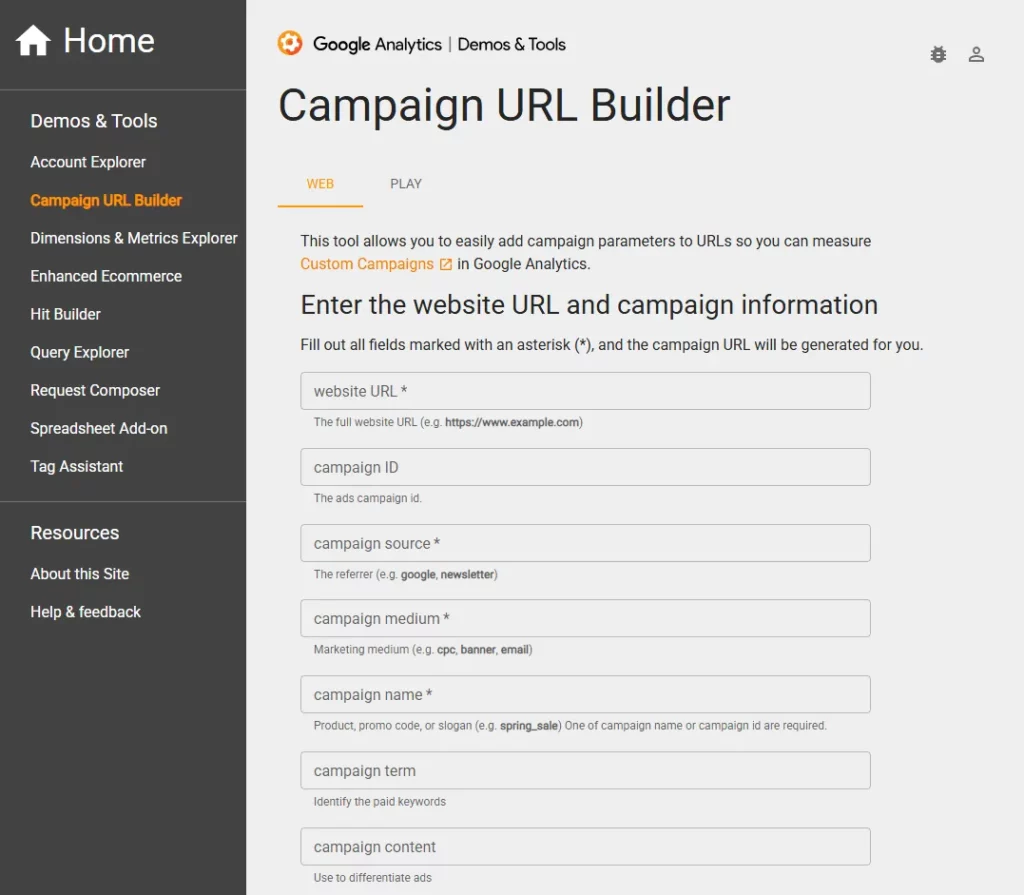1024x895 pixels.
Task: Select Query Explorer from sidebar
Action: click(x=80, y=352)
